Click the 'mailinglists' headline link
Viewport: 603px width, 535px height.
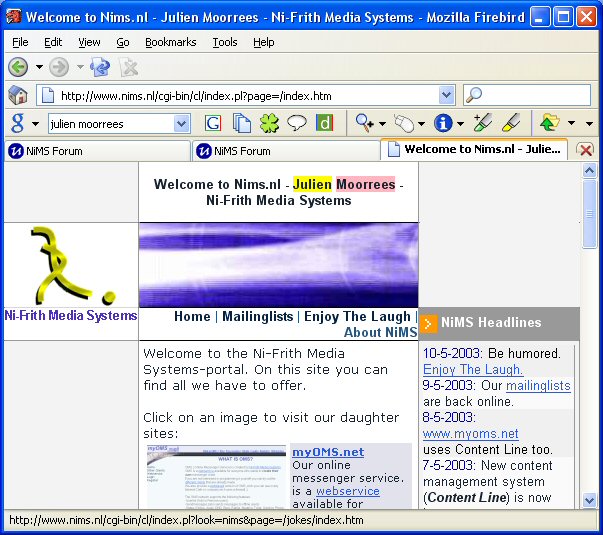[x=538, y=385]
